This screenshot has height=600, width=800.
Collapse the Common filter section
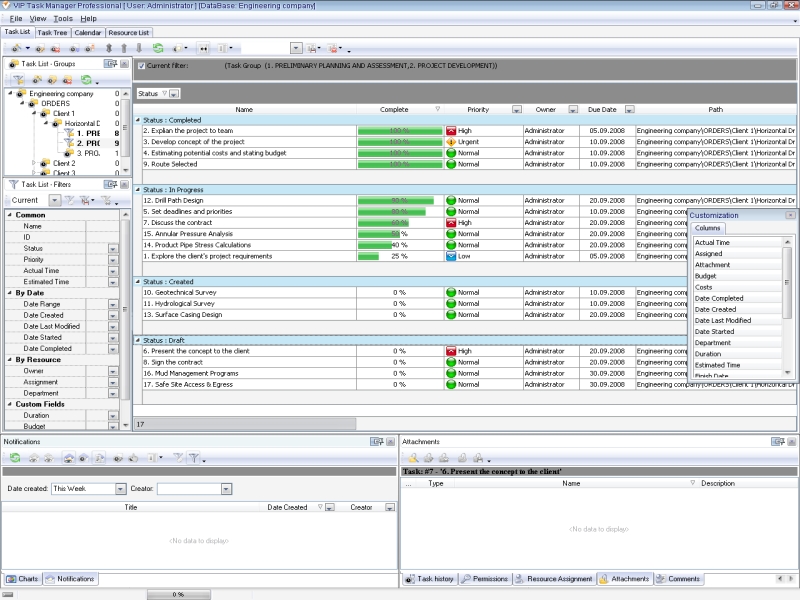click(10, 215)
